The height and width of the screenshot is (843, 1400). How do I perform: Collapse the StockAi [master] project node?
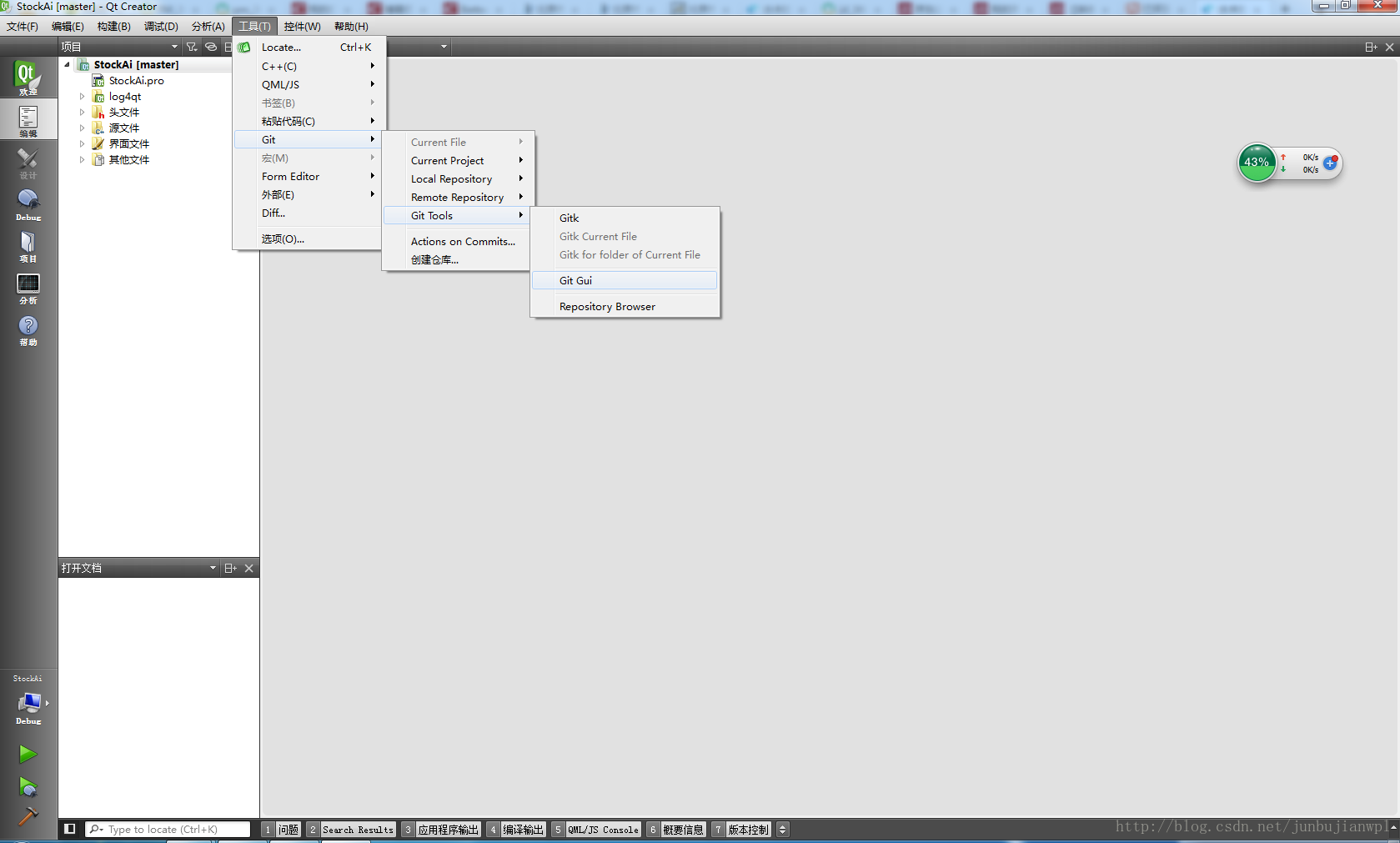pos(68,64)
